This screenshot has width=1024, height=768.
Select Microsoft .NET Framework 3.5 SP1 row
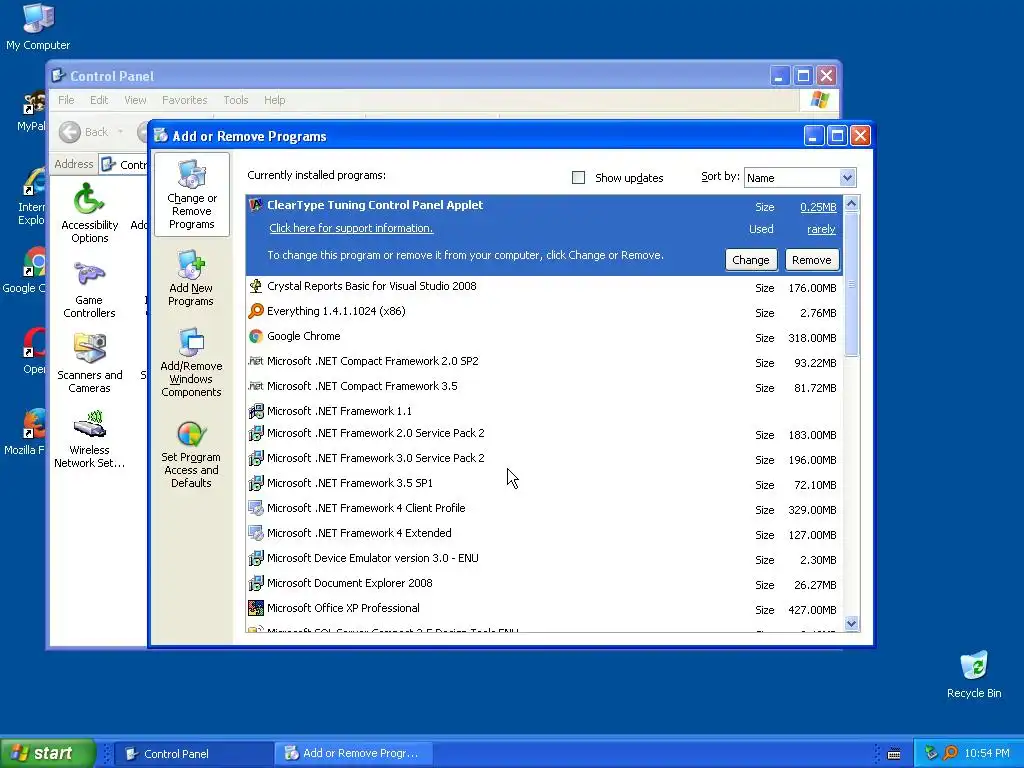click(544, 483)
